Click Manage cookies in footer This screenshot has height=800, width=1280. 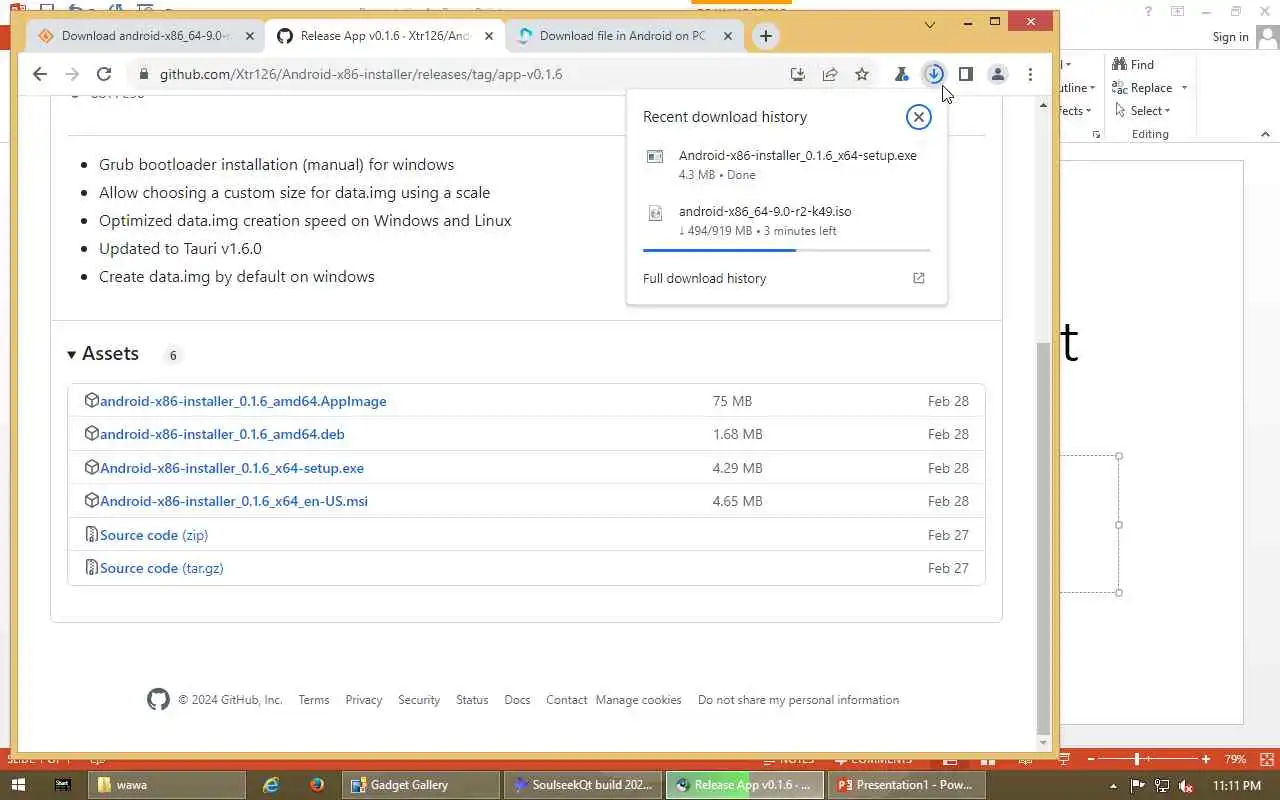(x=639, y=700)
